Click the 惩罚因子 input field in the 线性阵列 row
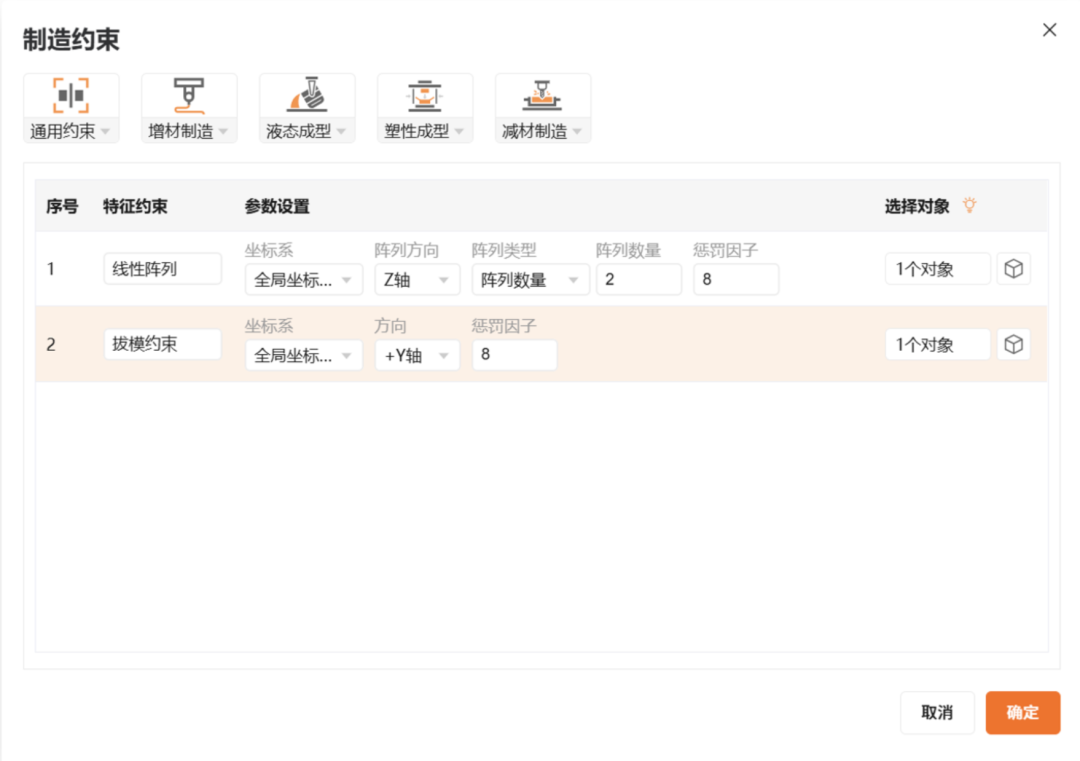The height and width of the screenshot is (761, 1080). click(736, 280)
